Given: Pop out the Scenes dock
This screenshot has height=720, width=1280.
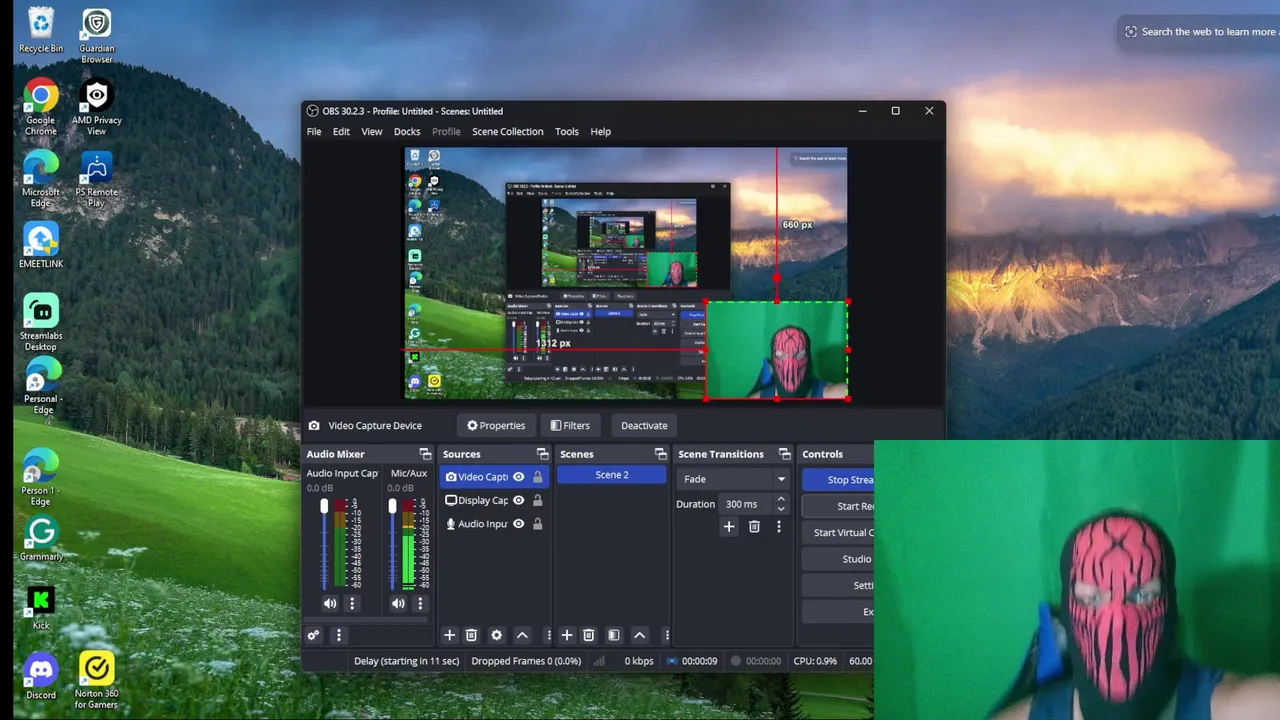Looking at the screenshot, I should (660, 454).
